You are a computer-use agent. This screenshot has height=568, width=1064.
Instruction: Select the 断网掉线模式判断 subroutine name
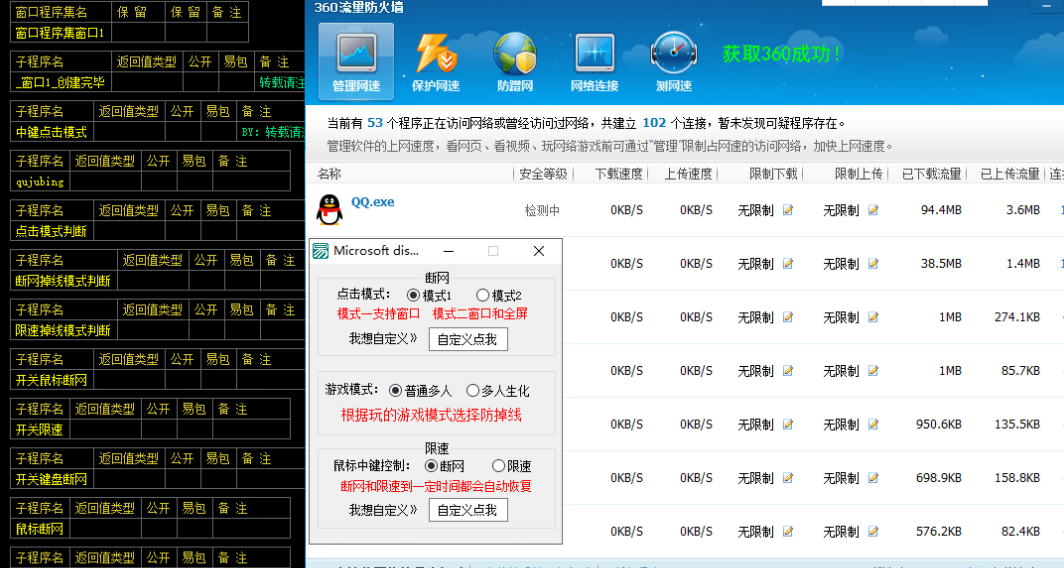[64, 280]
